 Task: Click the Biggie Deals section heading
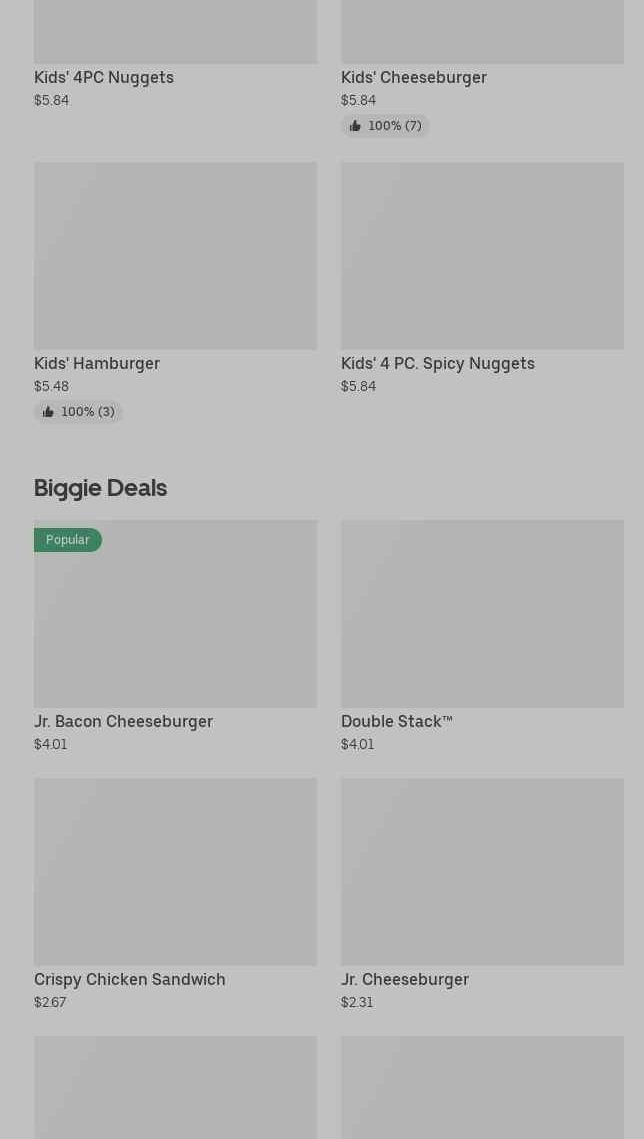click(x=100, y=488)
